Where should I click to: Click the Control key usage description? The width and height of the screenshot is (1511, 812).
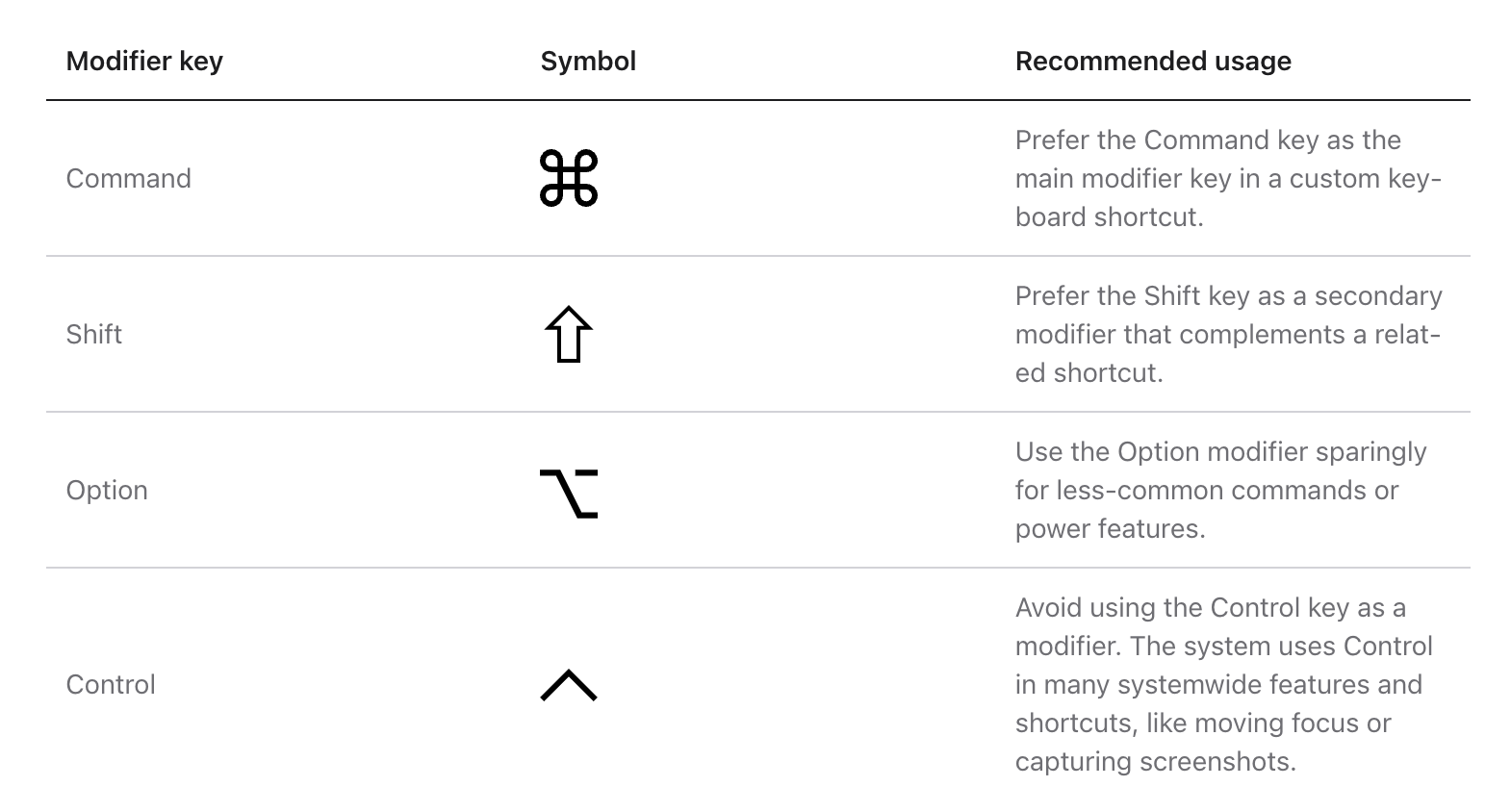[1223, 685]
